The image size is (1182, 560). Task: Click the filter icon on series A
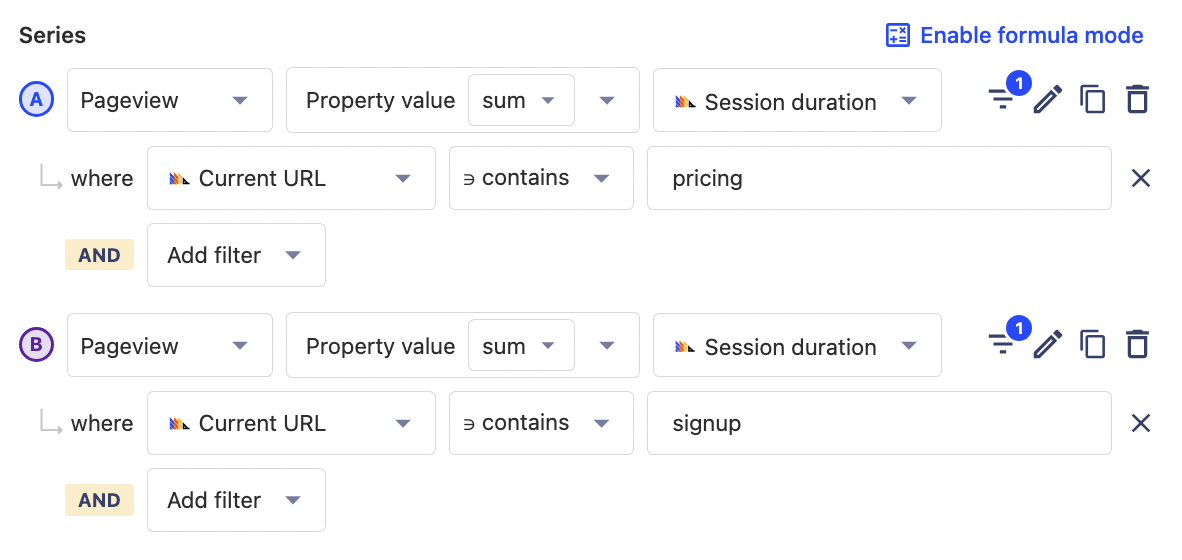tap(1002, 99)
